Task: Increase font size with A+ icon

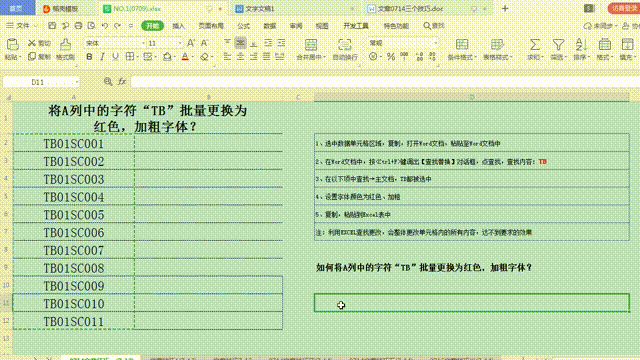Action: [x=191, y=43]
